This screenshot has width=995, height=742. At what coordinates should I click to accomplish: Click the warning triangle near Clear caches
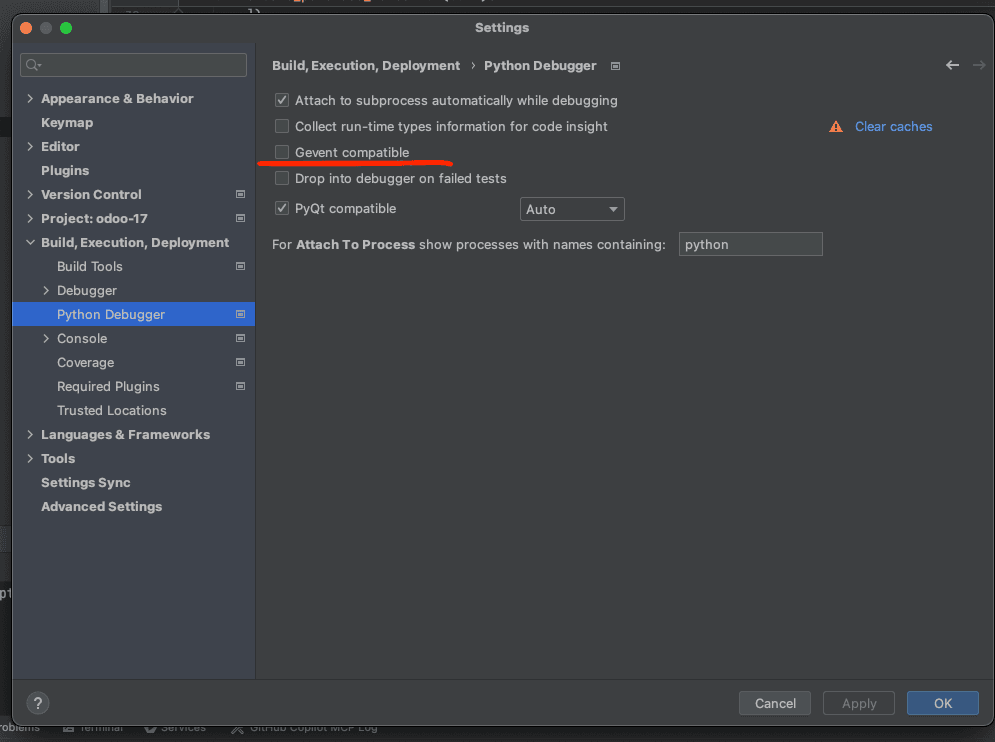(x=836, y=127)
